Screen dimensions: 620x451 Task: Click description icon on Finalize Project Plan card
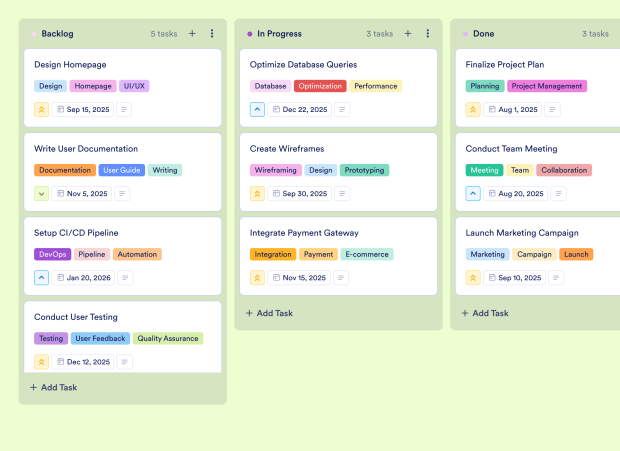point(557,109)
